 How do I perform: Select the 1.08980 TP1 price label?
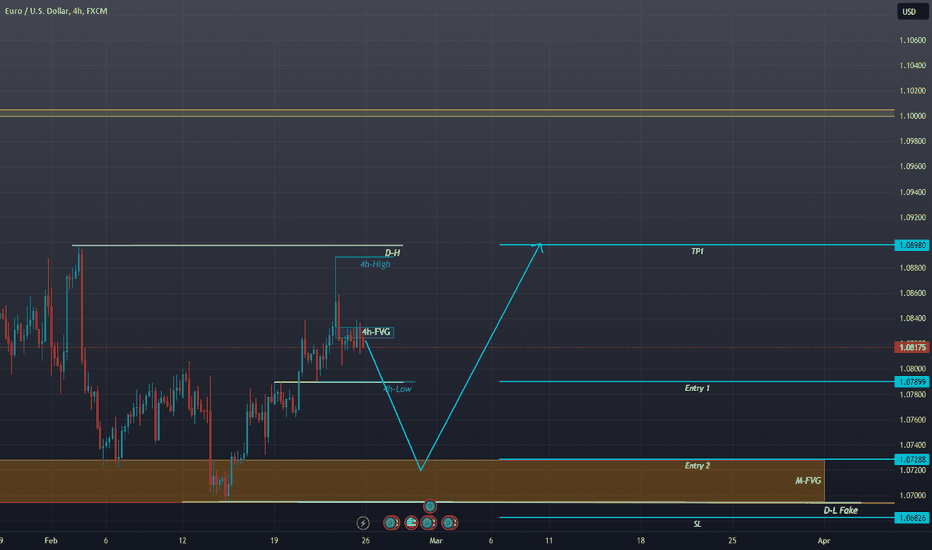click(x=912, y=245)
